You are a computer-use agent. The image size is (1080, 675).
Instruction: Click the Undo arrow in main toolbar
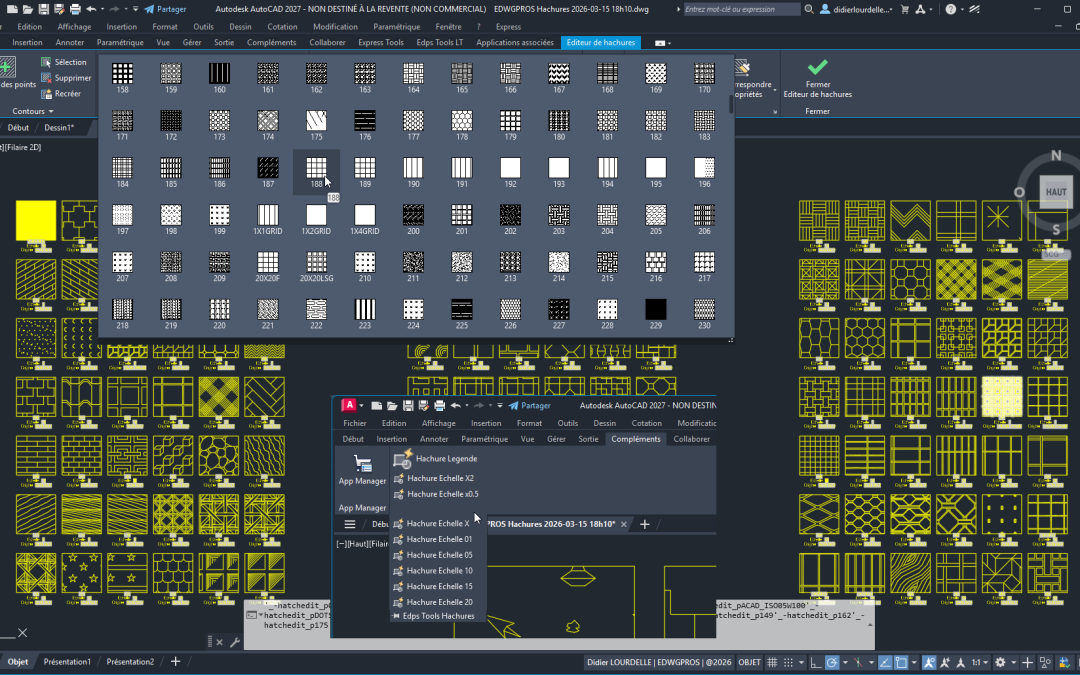(91, 9)
